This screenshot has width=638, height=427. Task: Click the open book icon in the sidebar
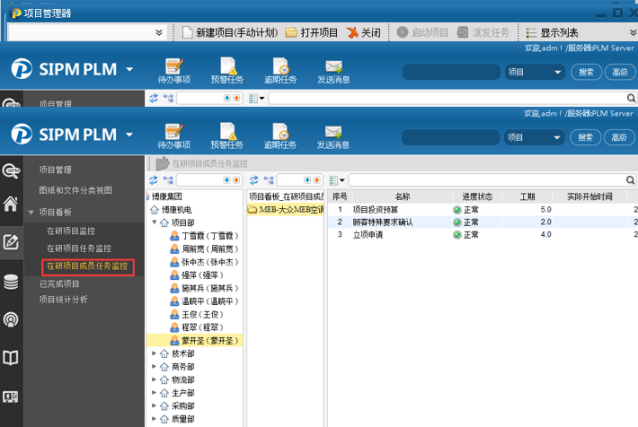(11, 358)
